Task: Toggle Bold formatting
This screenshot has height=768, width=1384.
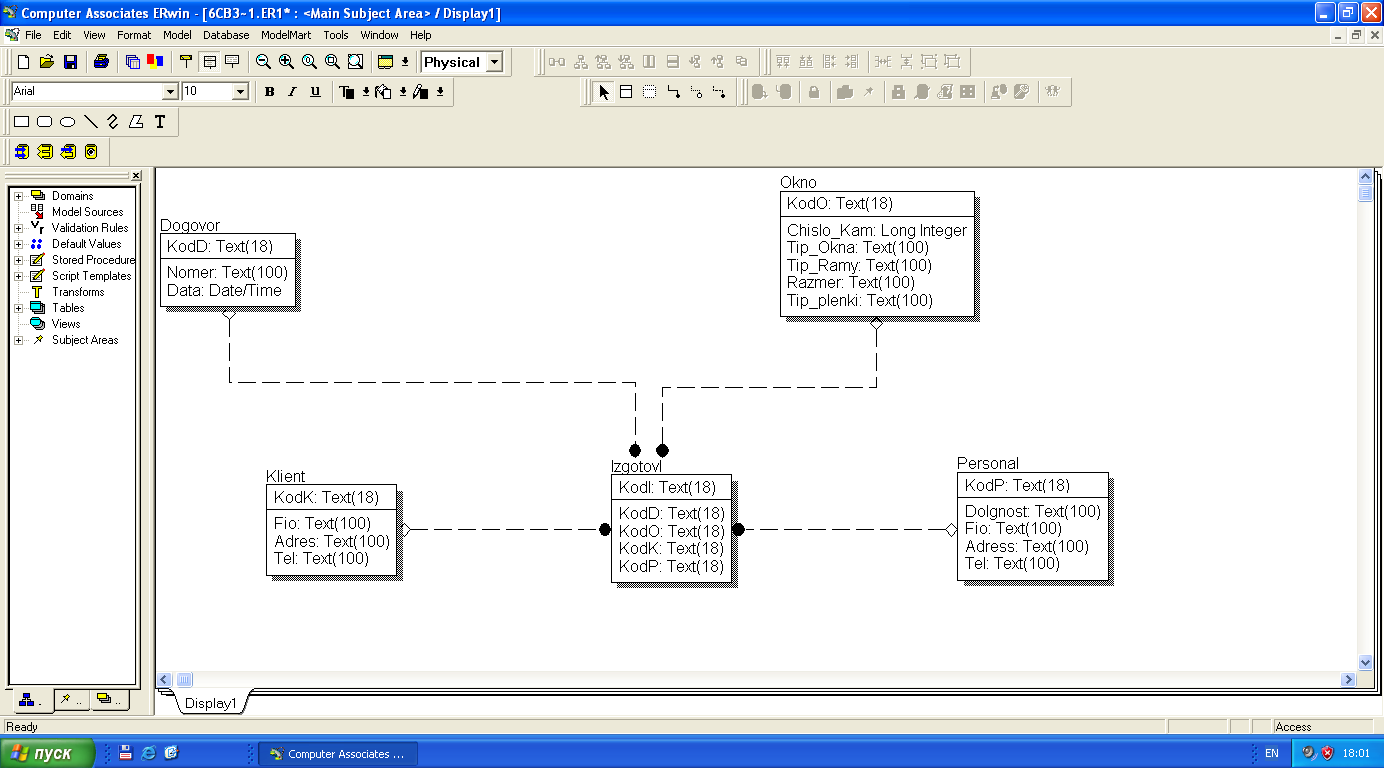Action: tap(269, 92)
